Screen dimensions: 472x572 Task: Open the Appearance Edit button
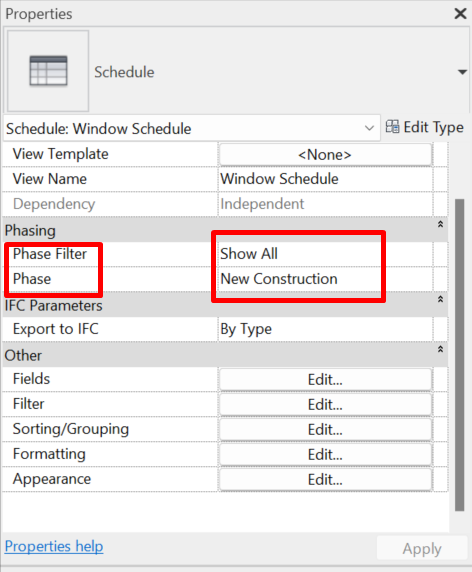pos(325,479)
